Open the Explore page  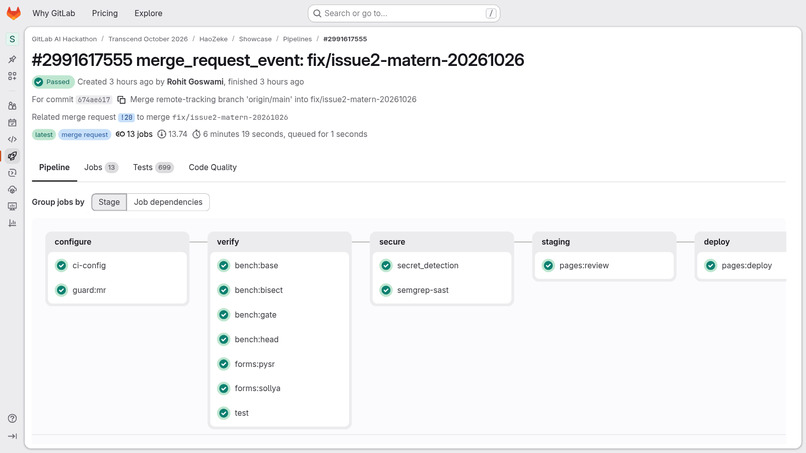coord(149,13)
